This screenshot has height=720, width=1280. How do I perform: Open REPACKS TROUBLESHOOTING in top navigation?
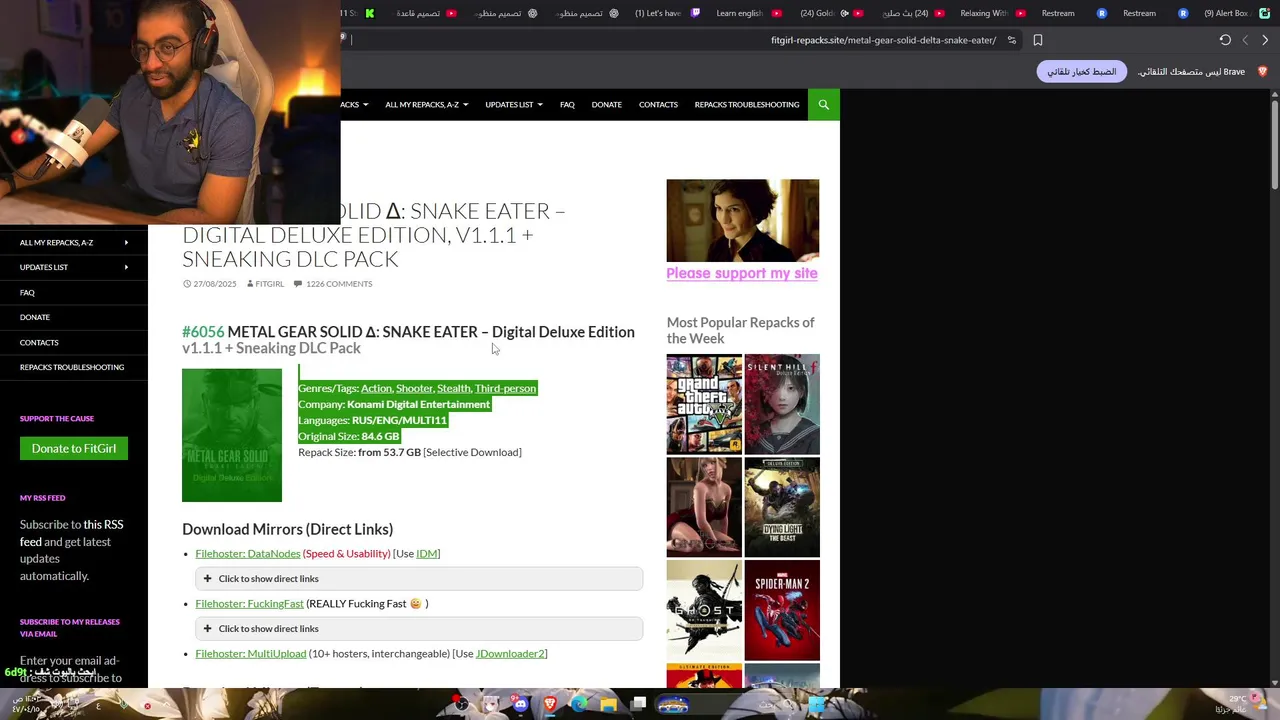click(747, 104)
